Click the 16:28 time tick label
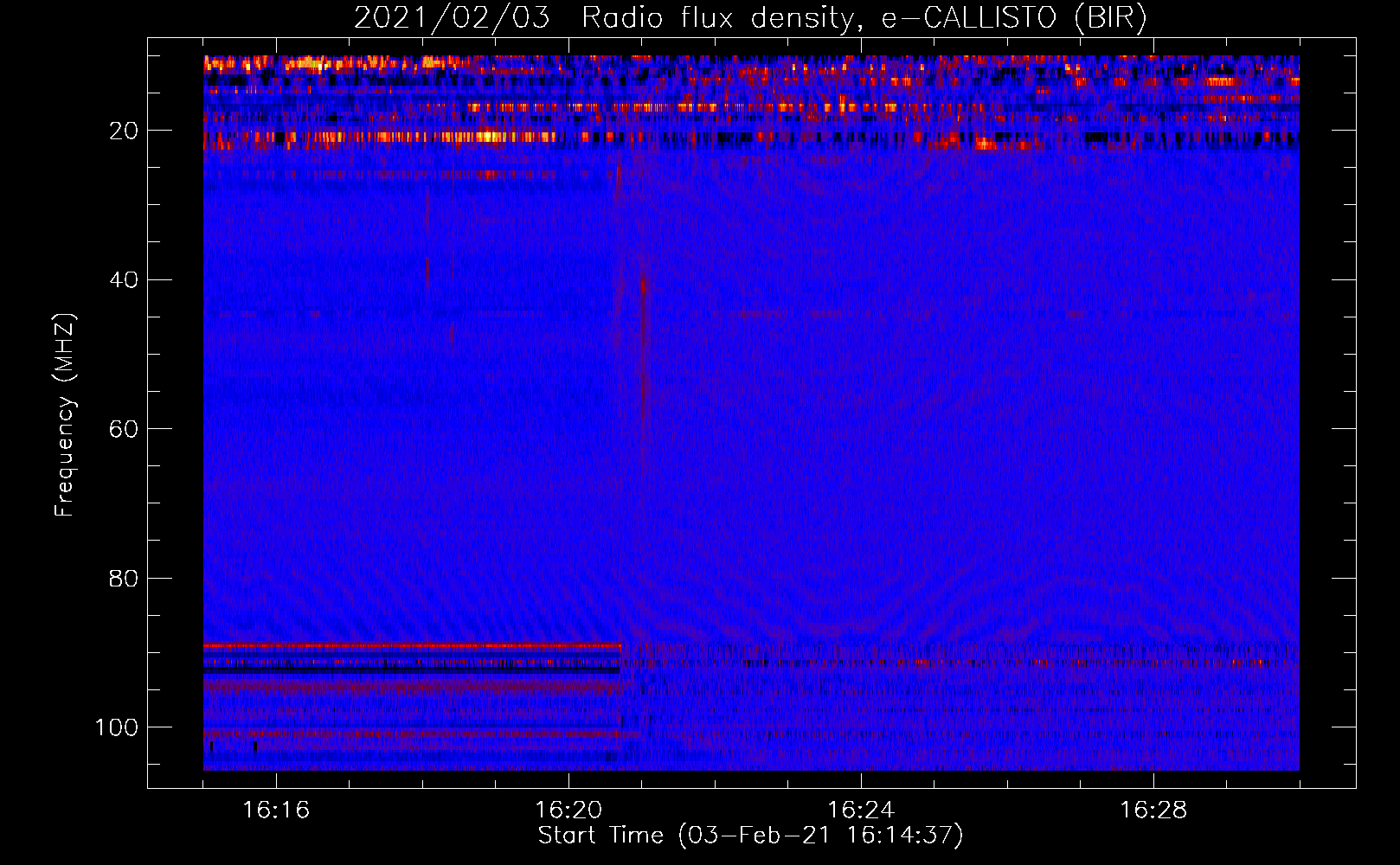 (1153, 811)
